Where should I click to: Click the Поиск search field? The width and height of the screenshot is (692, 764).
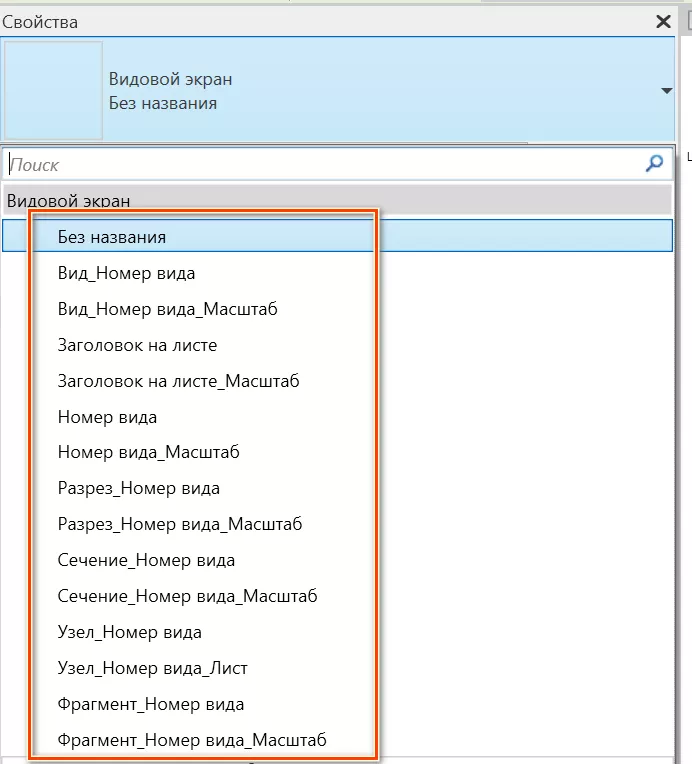pos(320,165)
